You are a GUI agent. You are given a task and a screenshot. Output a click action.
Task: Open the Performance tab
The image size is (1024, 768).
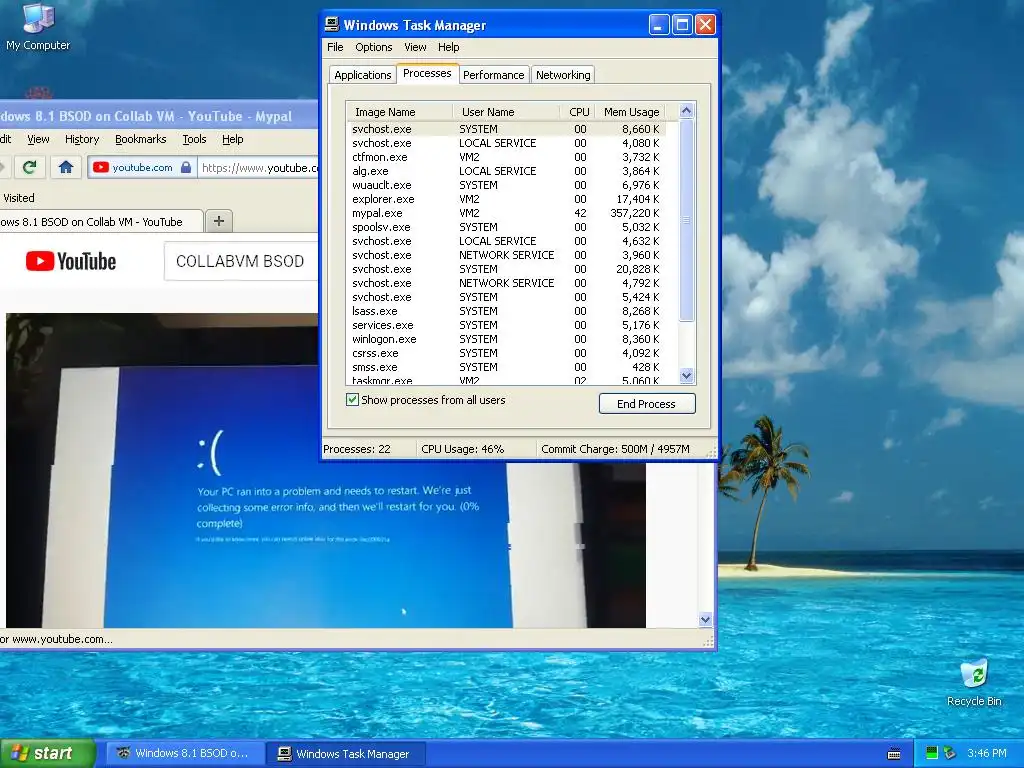tap(493, 75)
